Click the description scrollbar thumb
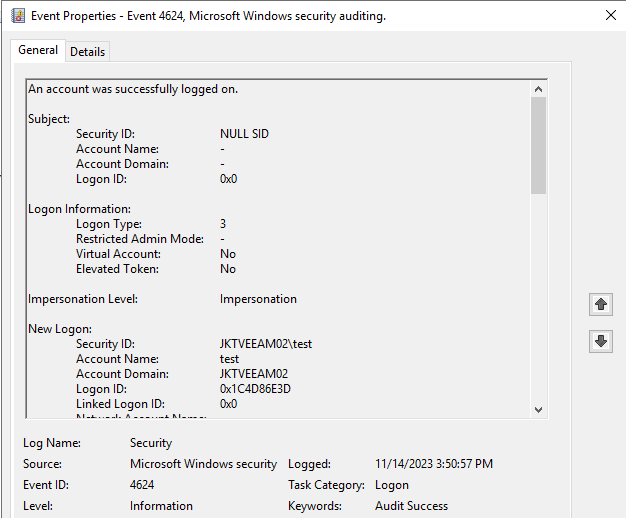 538,145
